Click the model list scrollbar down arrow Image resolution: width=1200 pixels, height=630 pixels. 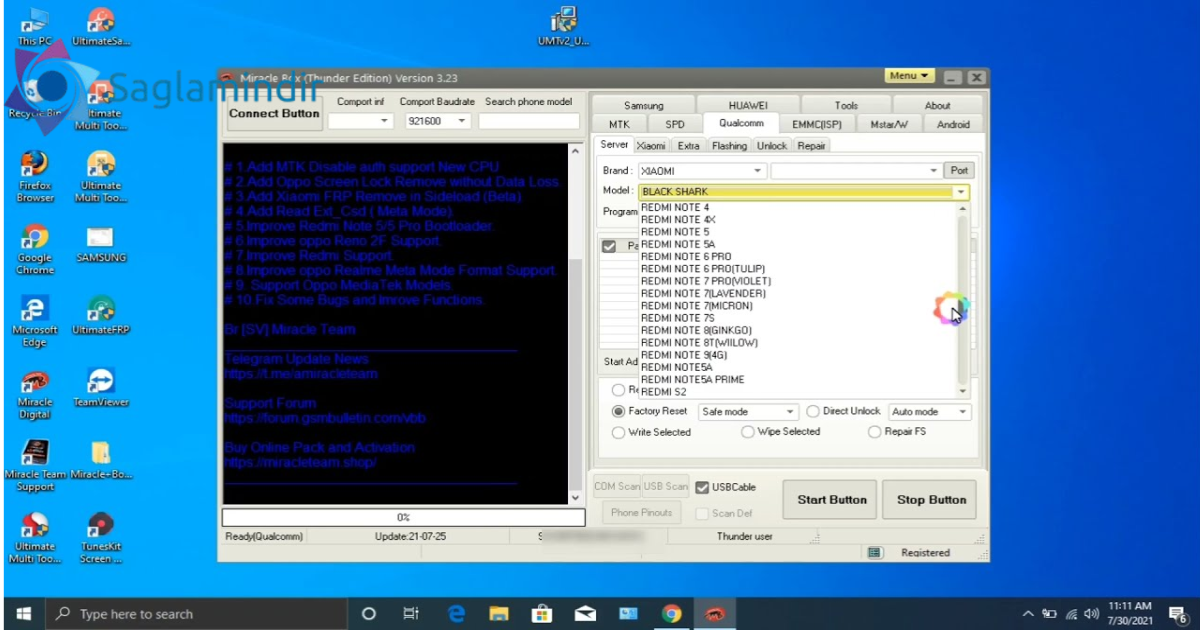tap(963, 392)
